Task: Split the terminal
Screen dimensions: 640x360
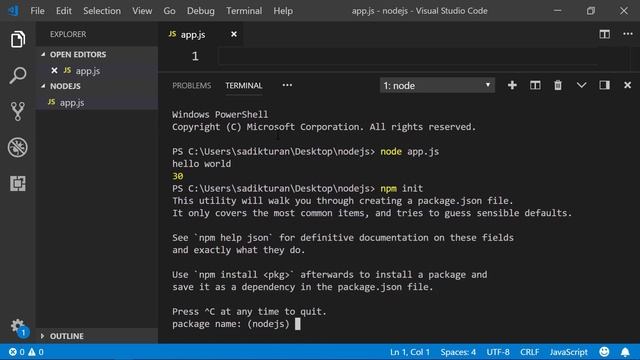Action: [x=535, y=85]
